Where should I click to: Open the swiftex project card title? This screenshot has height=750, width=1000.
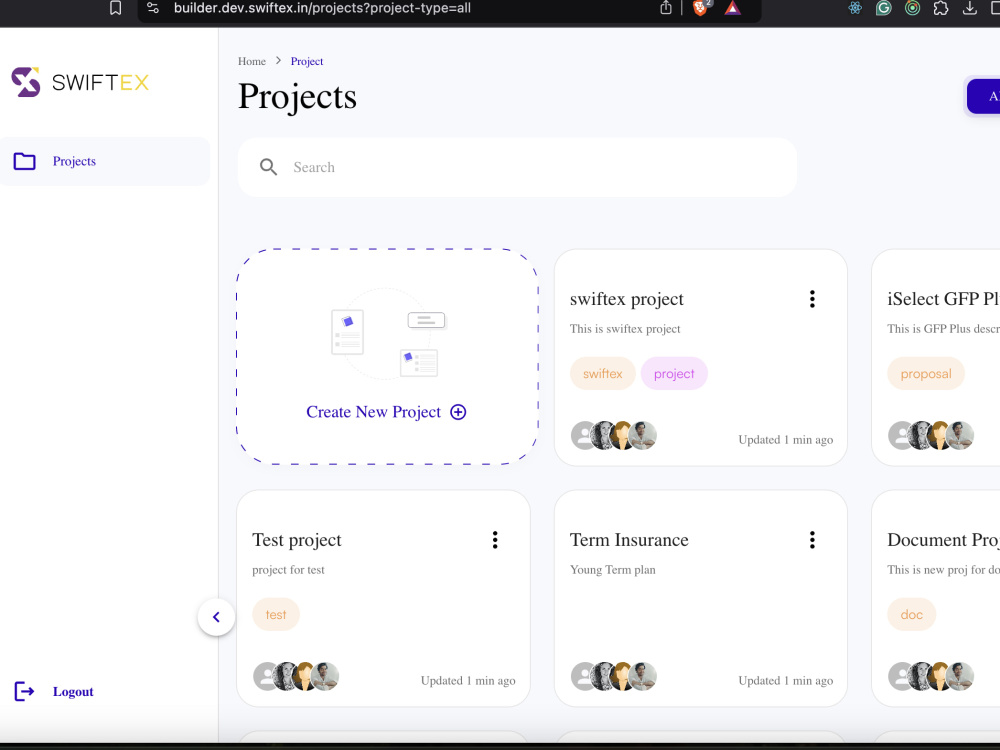point(626,299)
